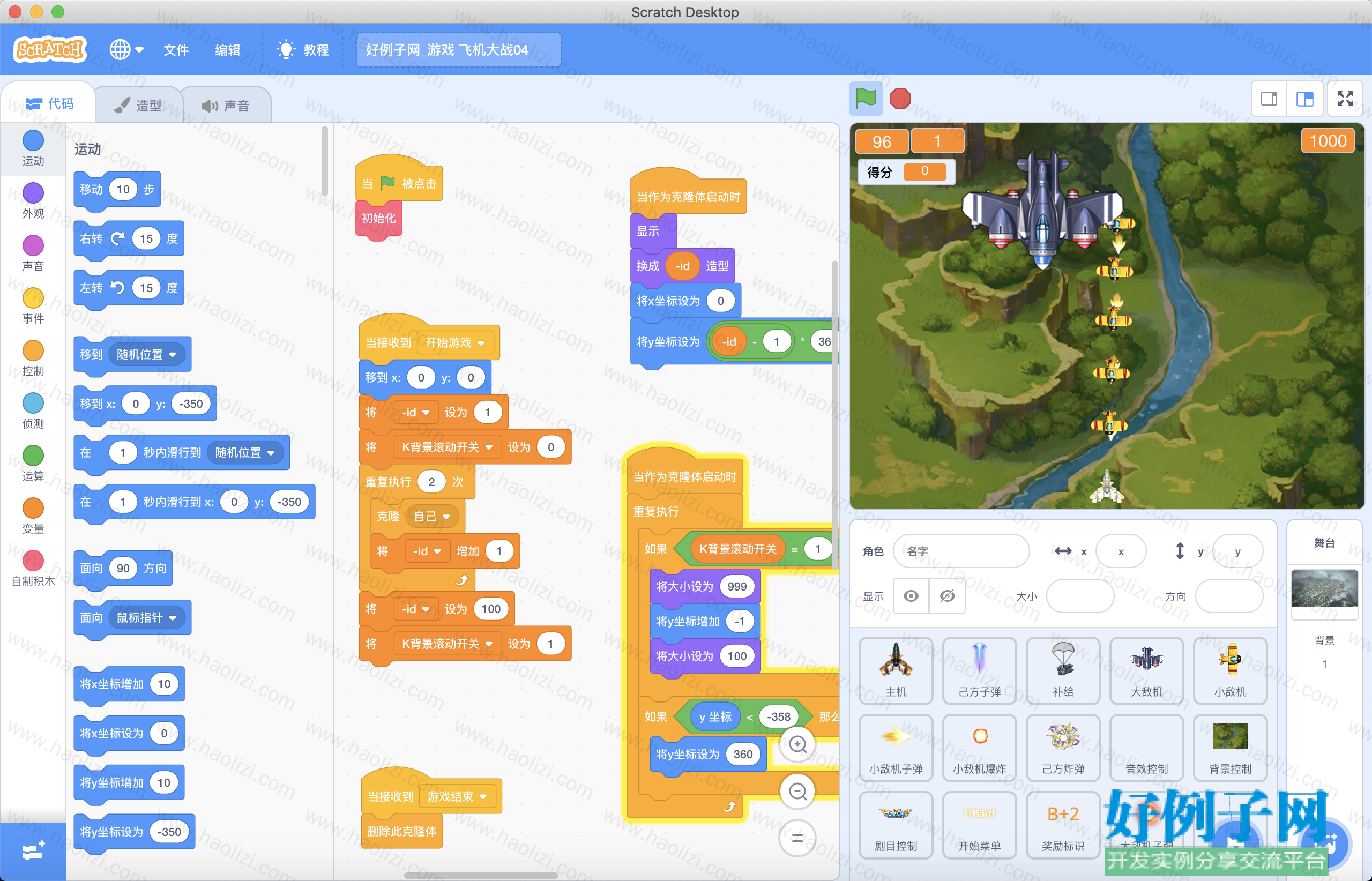This screenshot has width=1372, height=881.
Task: Select the 事件 block category
Action: coord(33,306)
